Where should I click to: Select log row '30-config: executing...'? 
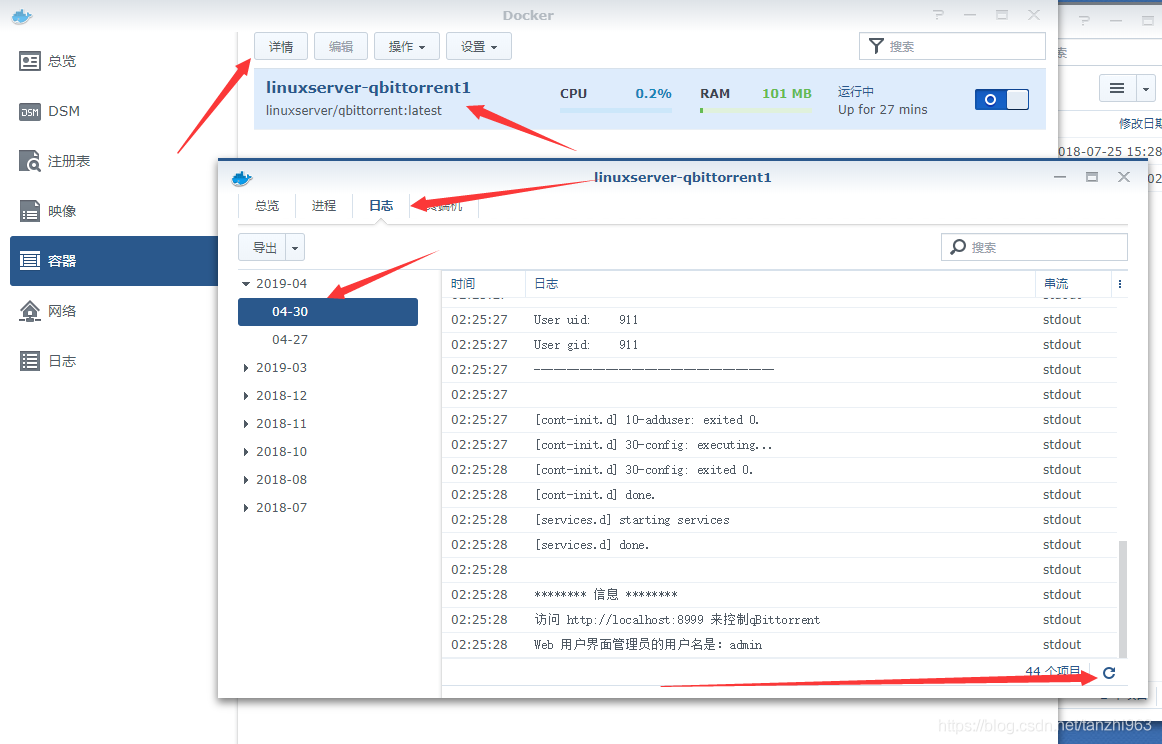pyautogui.click(x=780, y=445)
